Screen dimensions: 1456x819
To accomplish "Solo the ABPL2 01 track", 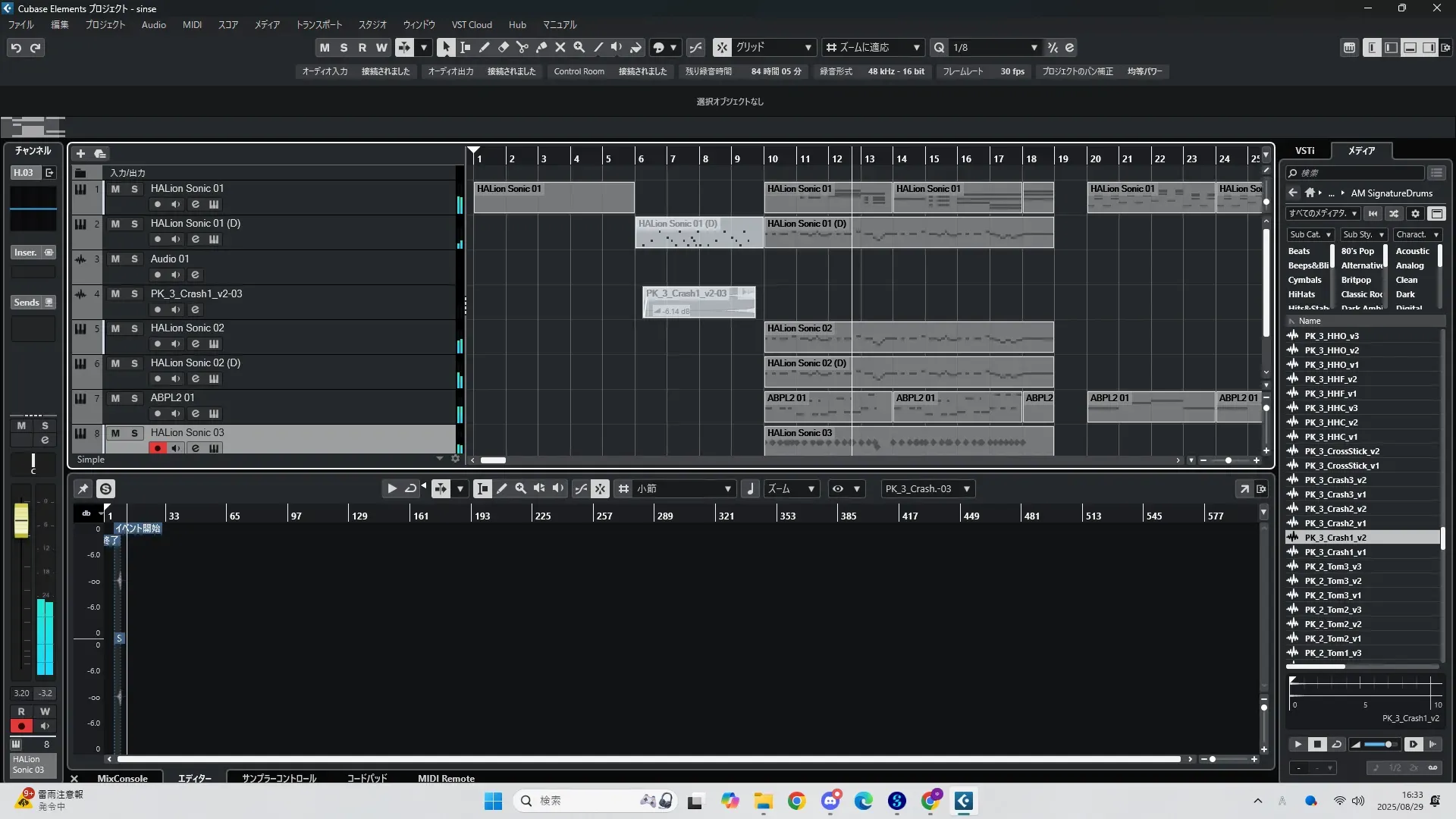I will coord(134,398).
